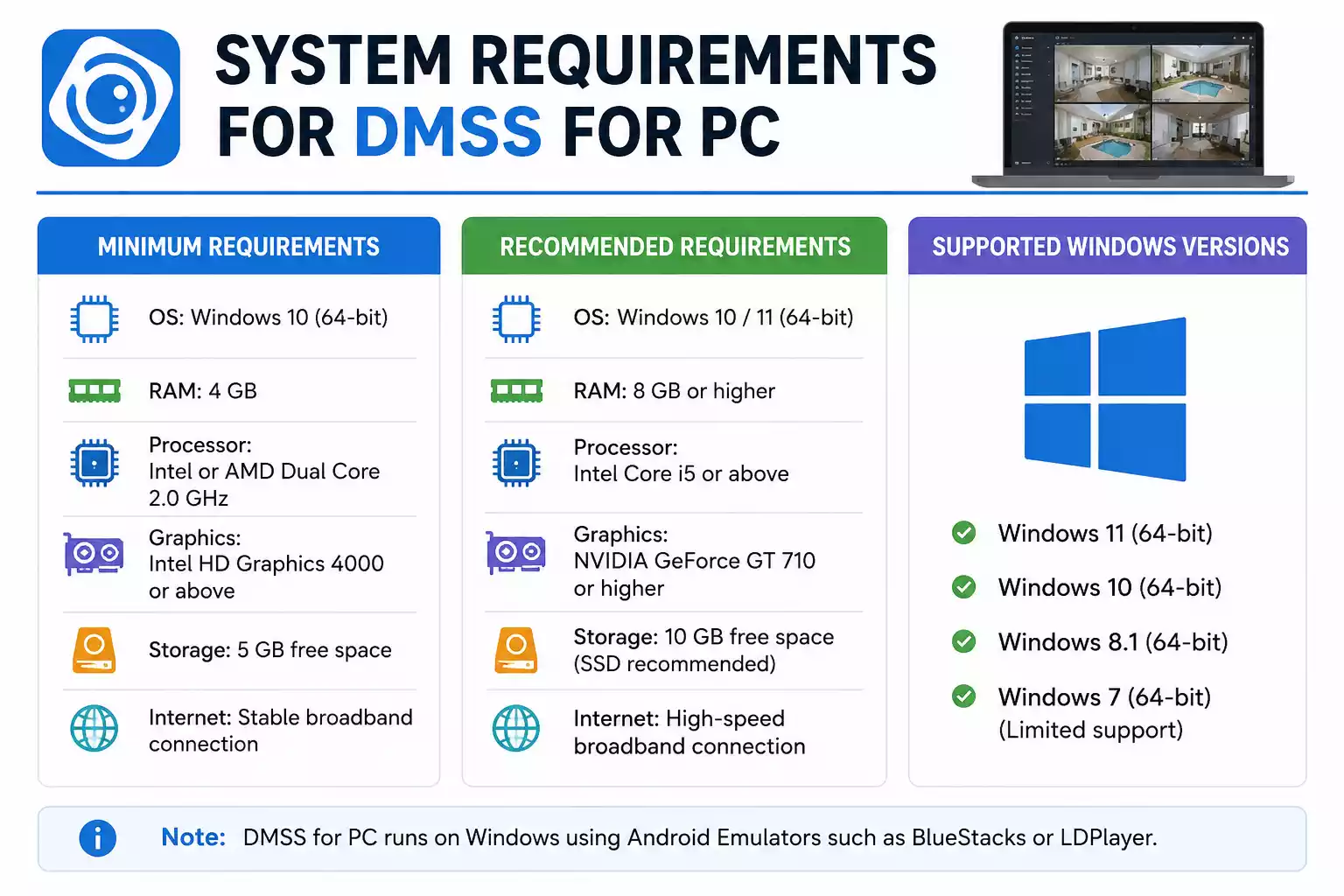Click the blue info icon beside Note
The height and width of the screenshot is (896, 1344).
tap(98, 838)
